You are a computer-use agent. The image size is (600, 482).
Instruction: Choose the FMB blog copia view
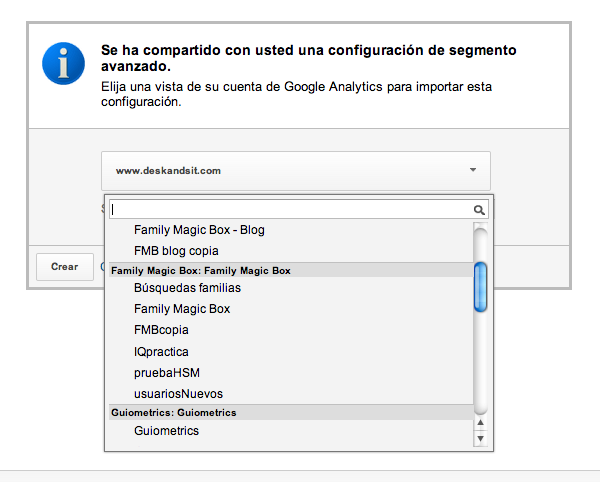[x=176, y=251]
